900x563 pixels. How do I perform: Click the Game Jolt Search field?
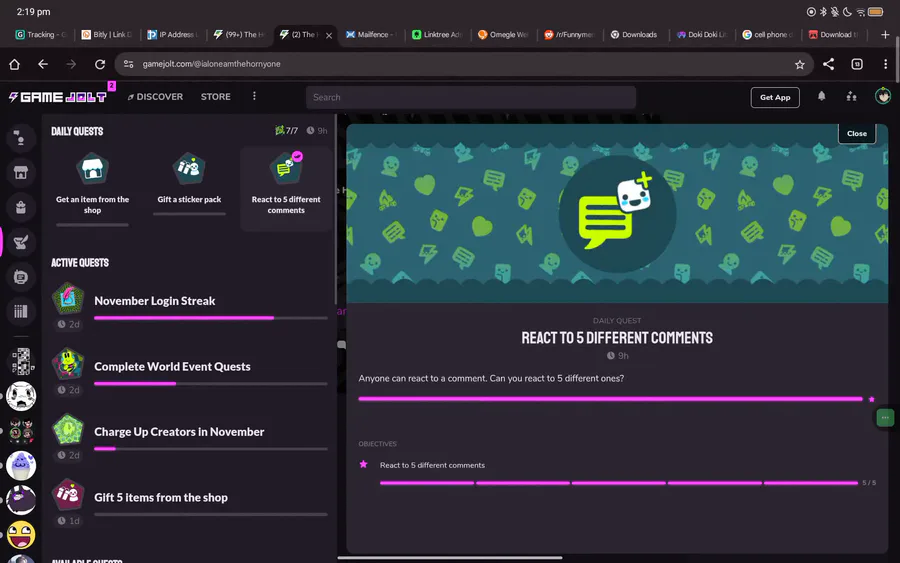[x=471, y=98]
